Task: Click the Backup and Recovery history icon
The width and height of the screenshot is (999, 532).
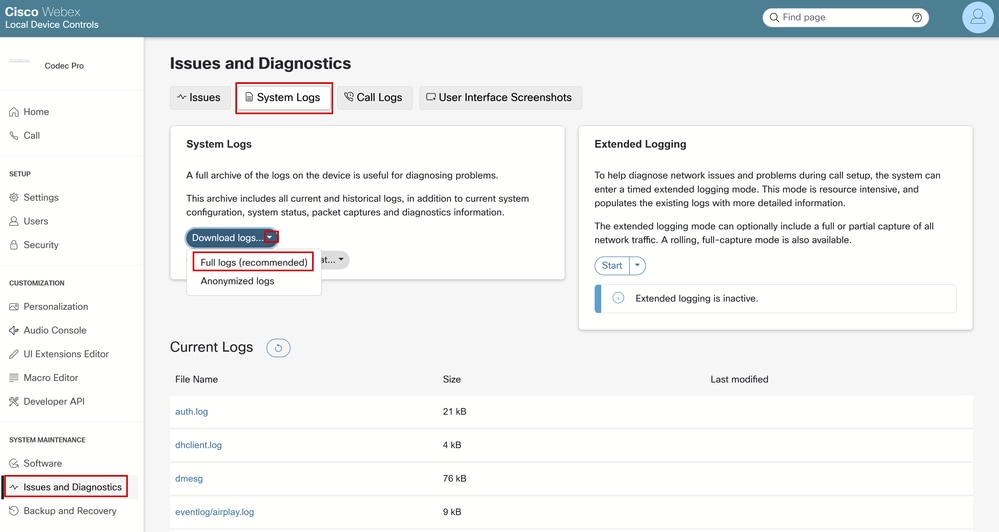Action: (x=13, y=510)
